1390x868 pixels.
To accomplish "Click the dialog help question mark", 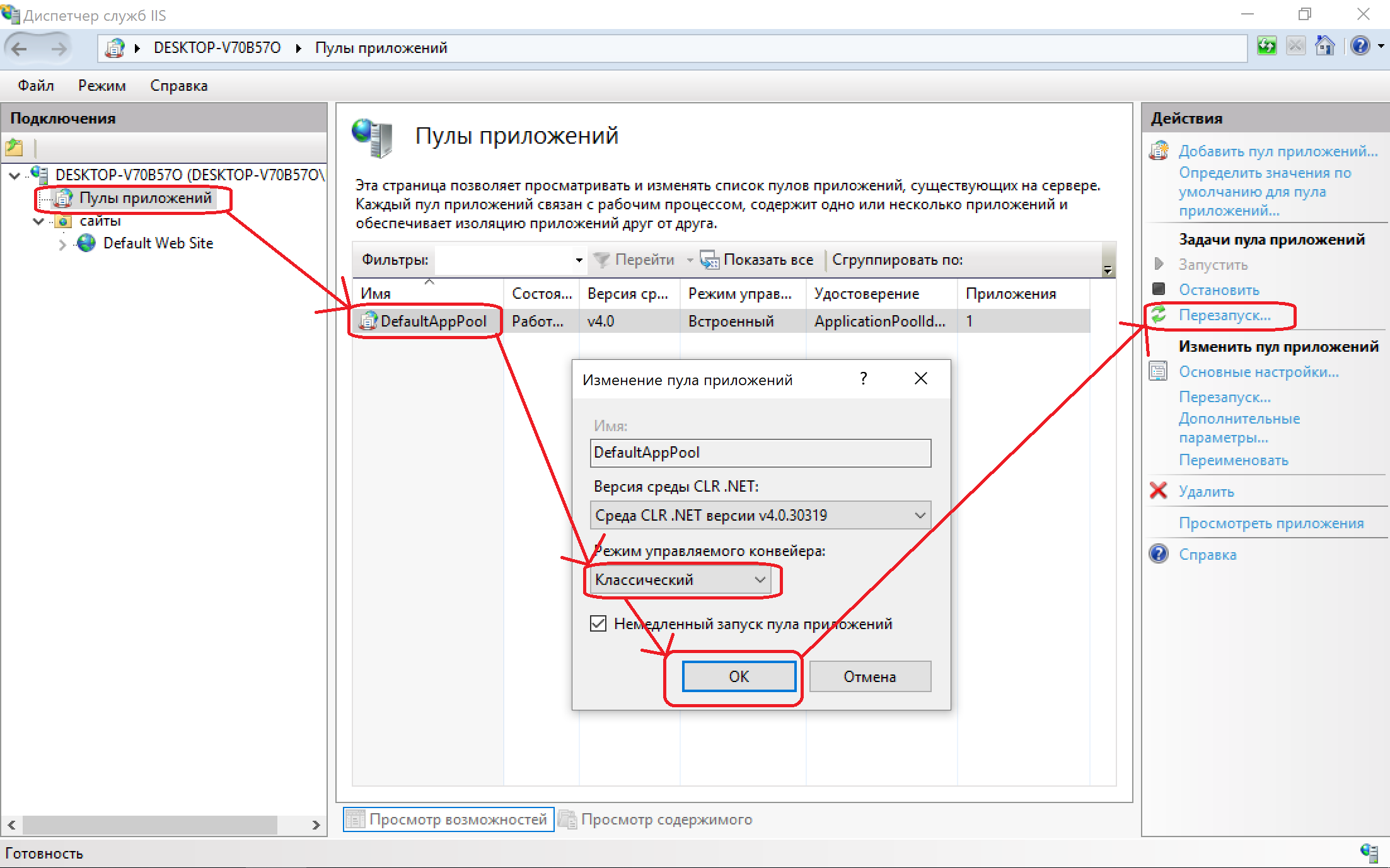I will [x=864, y=378].
